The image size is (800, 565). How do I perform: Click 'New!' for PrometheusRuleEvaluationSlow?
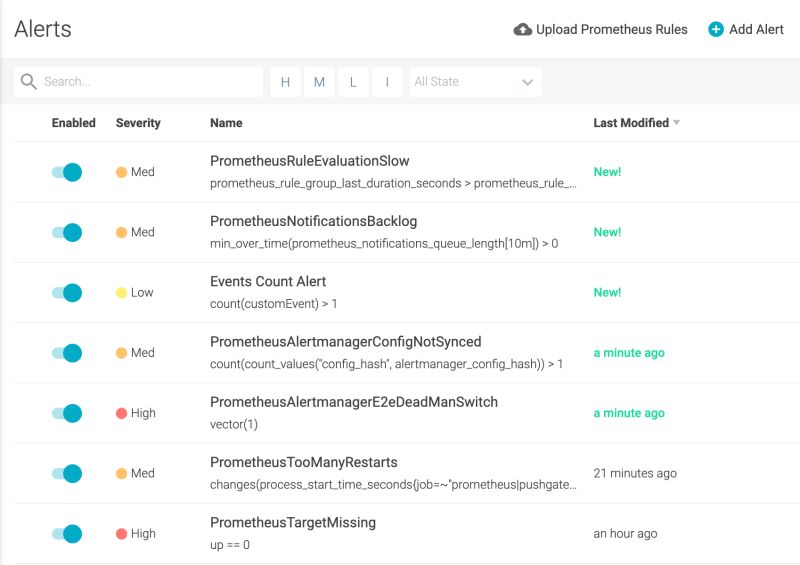coord(607,172)
